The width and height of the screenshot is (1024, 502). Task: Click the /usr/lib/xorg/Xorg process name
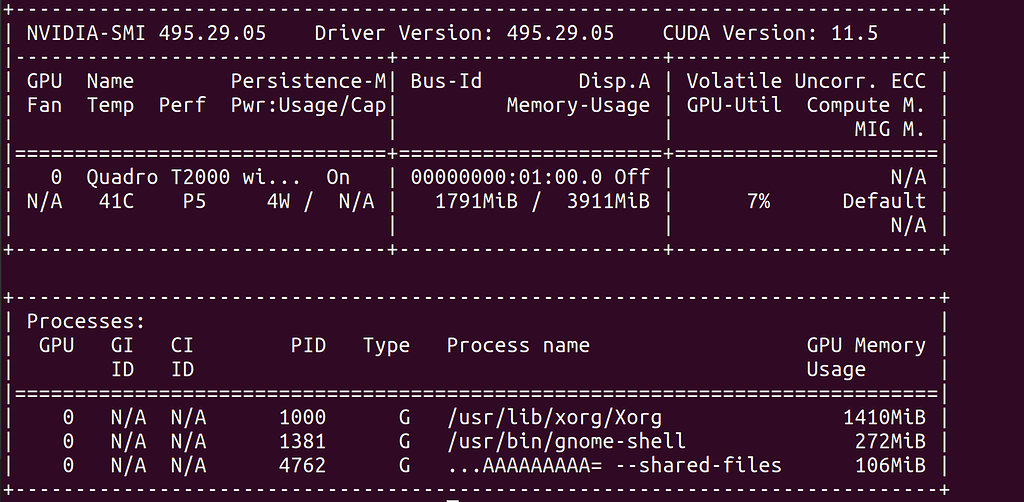pyautogui.click(x=554, y=417)
